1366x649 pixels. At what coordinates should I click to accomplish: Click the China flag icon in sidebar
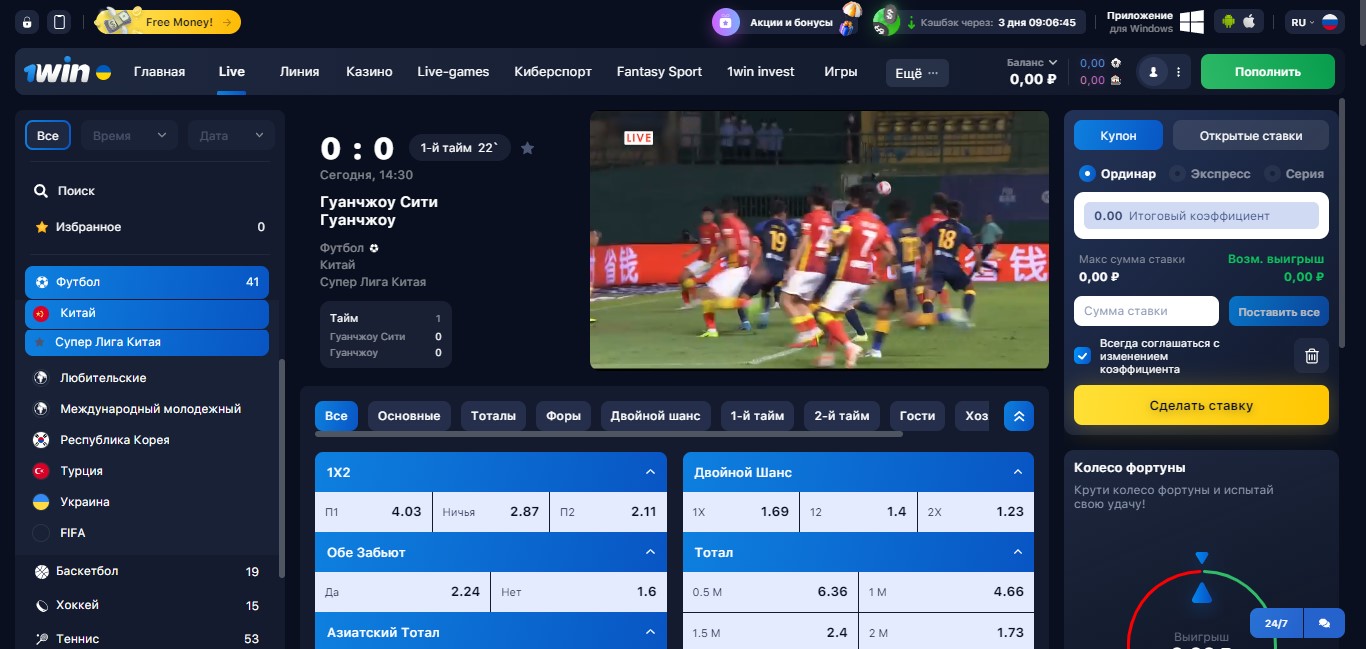[x=41, y=313]
